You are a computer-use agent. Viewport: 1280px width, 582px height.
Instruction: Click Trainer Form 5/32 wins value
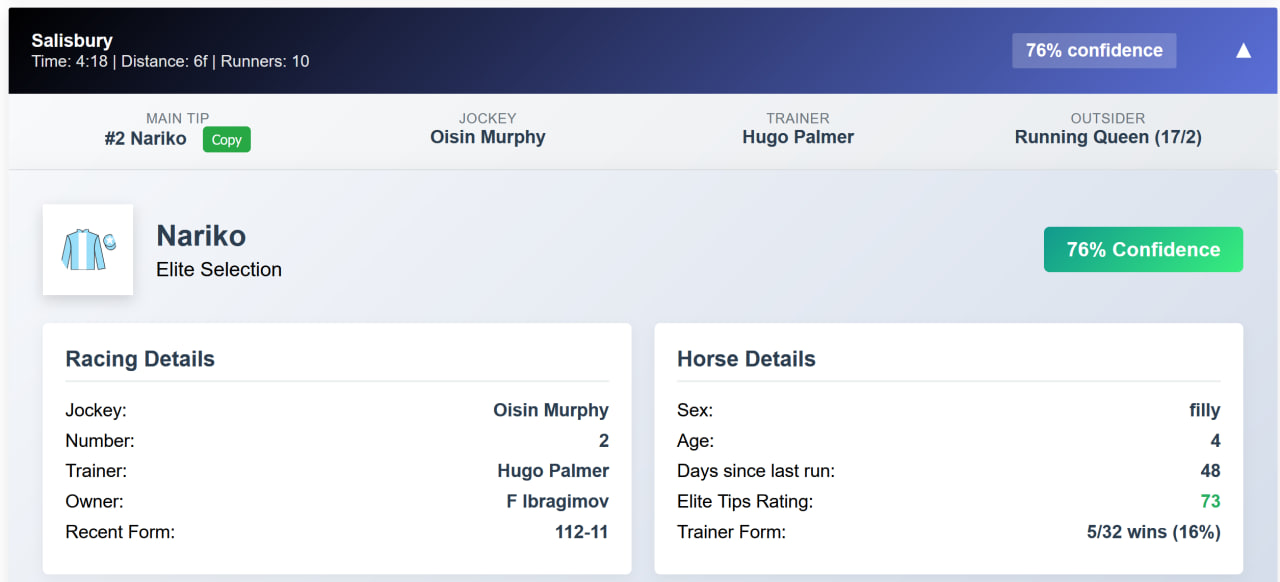coord(1154,532)
